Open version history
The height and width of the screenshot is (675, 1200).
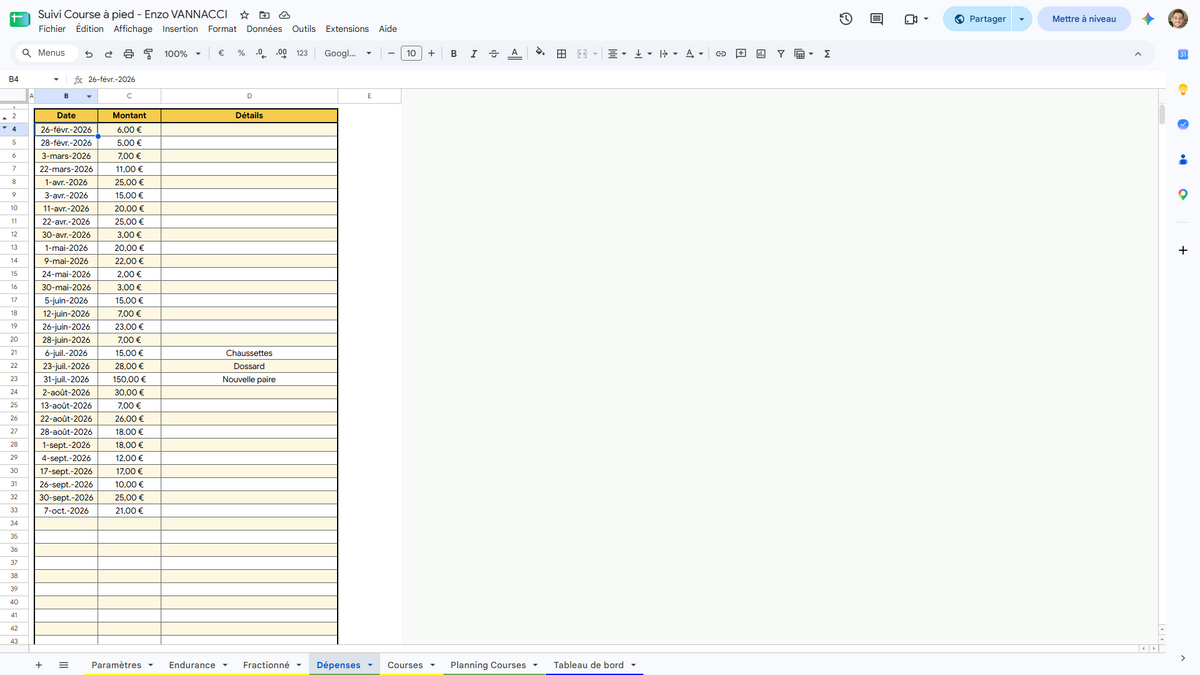846,19
